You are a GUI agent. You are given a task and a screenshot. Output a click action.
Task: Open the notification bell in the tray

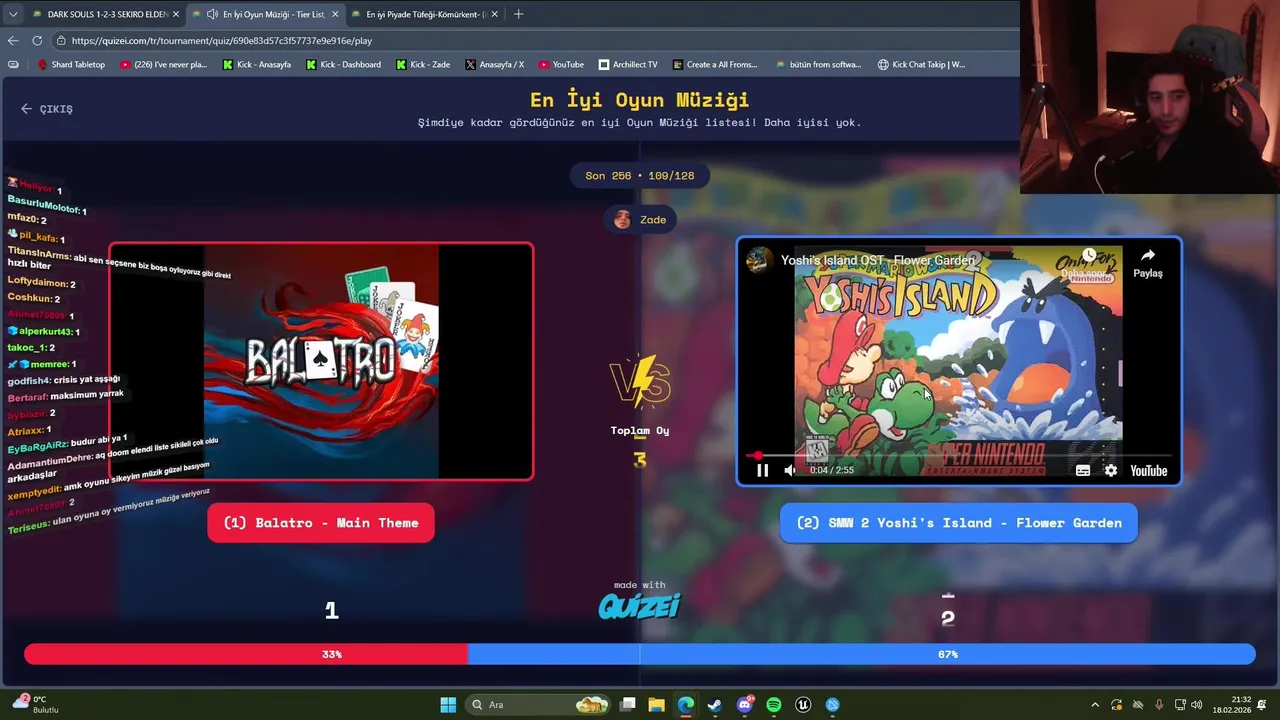coord(1263,705)
